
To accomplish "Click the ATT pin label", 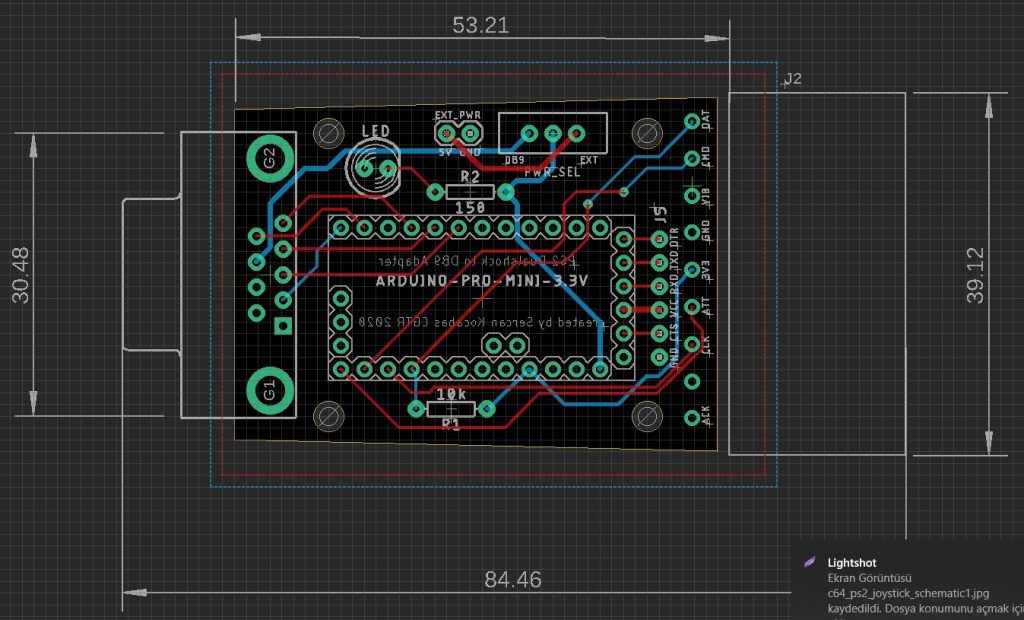I will [706, 306].
